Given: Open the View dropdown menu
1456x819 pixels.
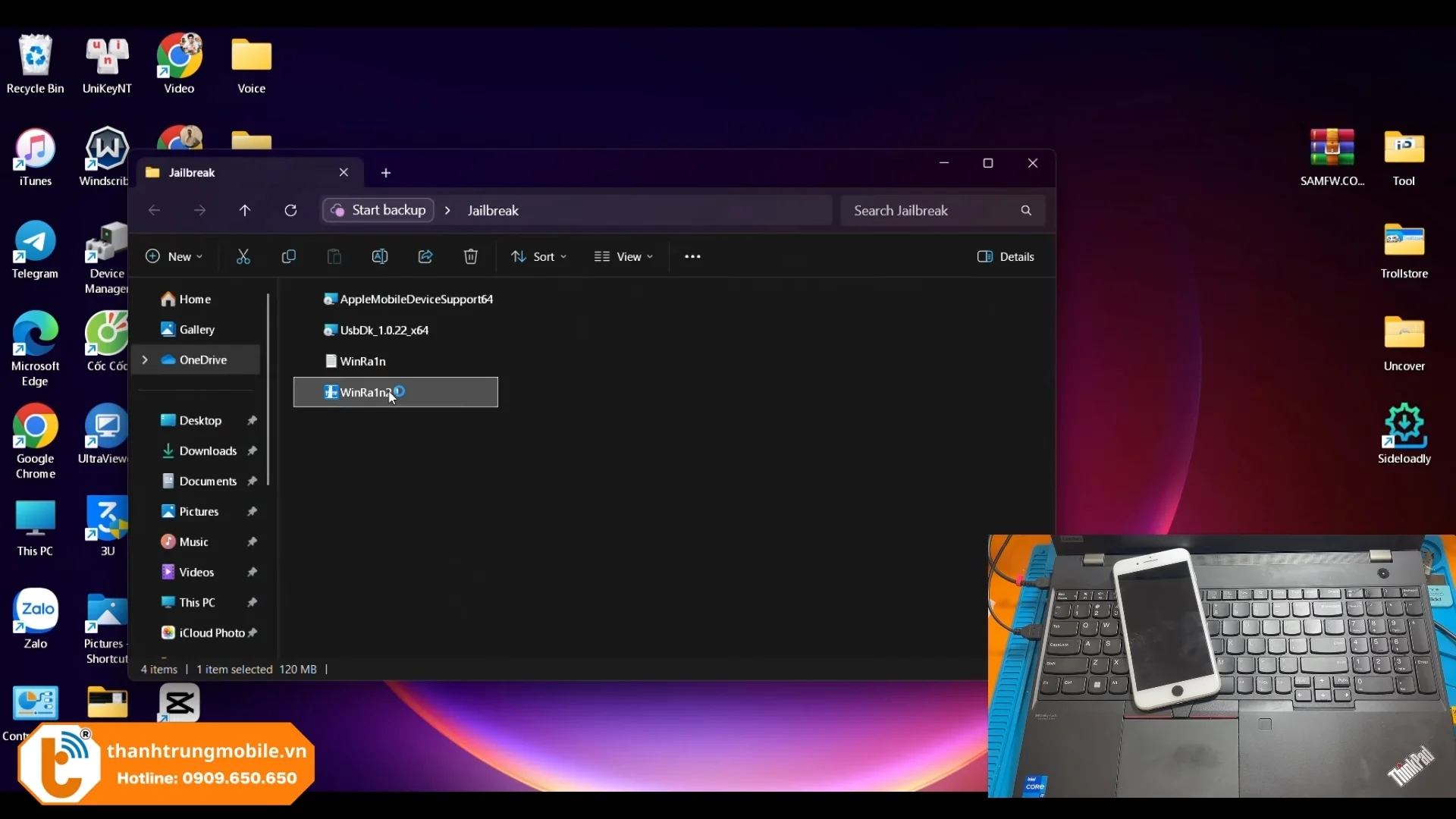Looking at the screenshot, I should click(623, 257).
